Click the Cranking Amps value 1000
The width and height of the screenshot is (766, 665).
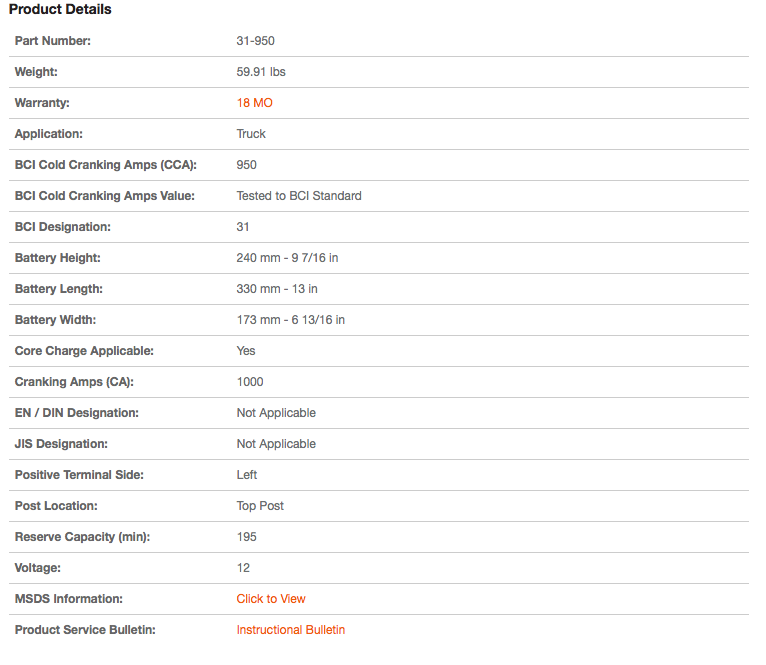[x=250, y=382]
